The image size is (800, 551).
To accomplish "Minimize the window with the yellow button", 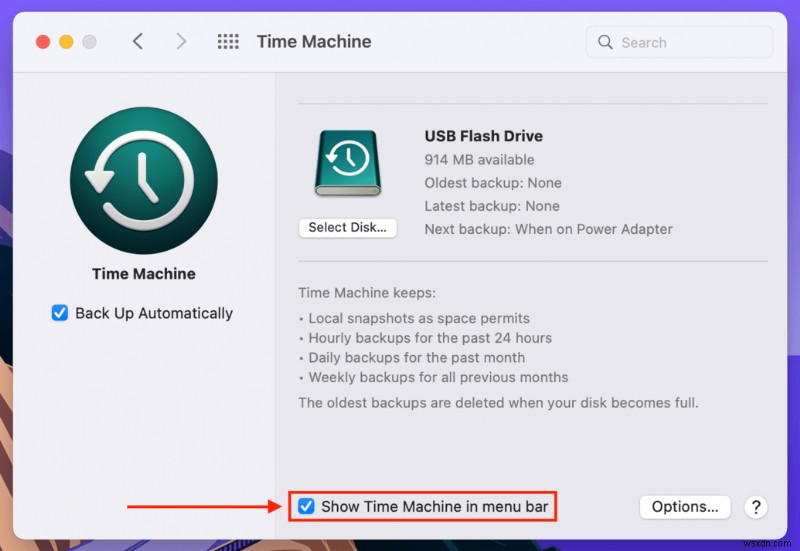I will (x=66, y=42).
